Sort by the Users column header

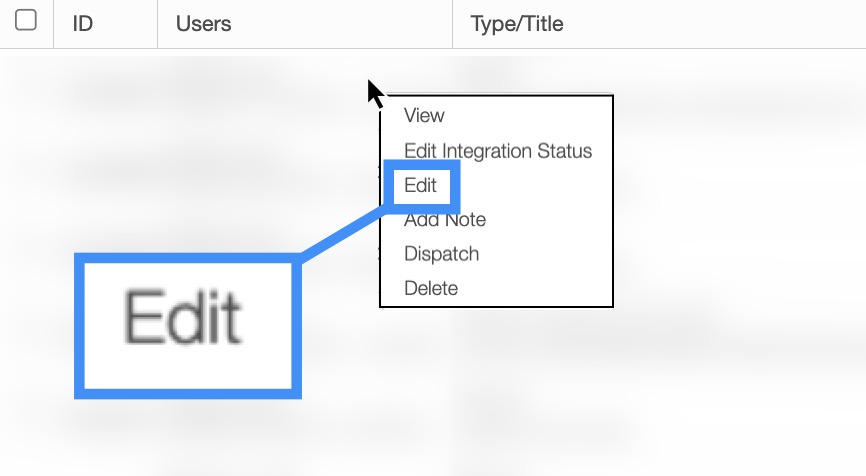coord(204,23)
